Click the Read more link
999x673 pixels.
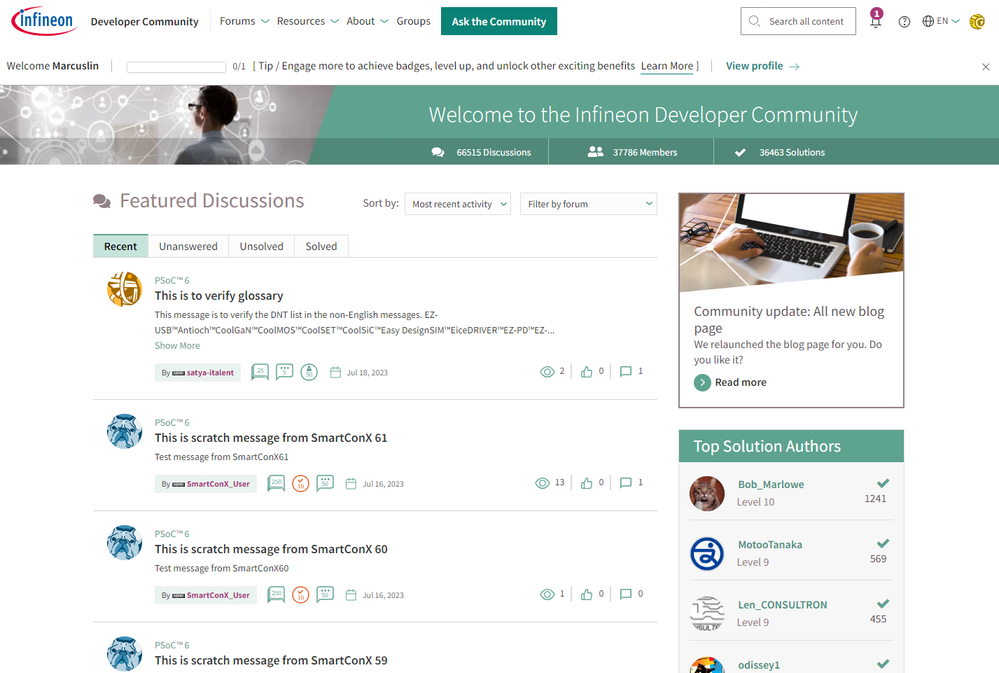740,382
